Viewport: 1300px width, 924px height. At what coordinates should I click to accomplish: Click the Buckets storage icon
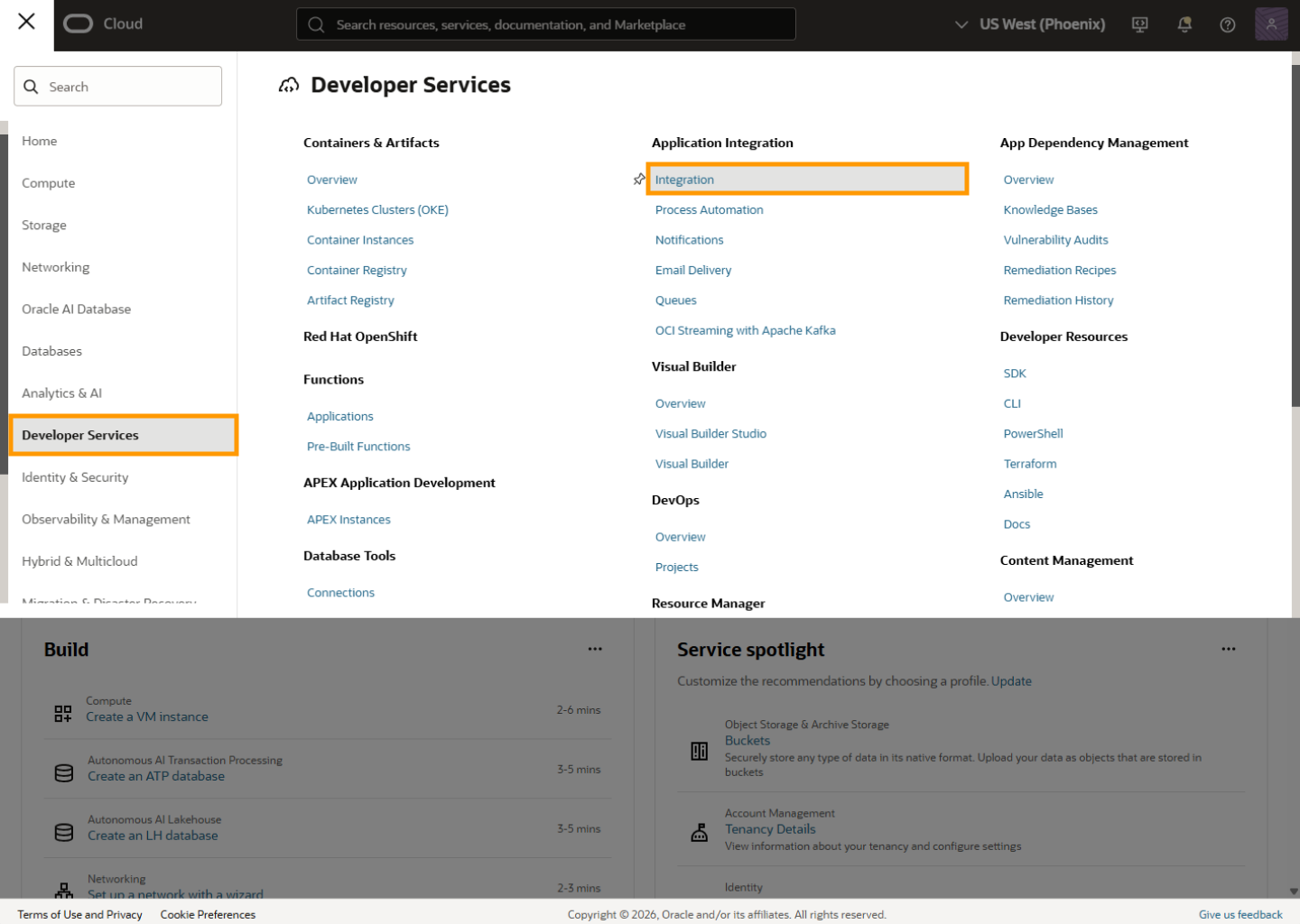click(x=700, y=751)
